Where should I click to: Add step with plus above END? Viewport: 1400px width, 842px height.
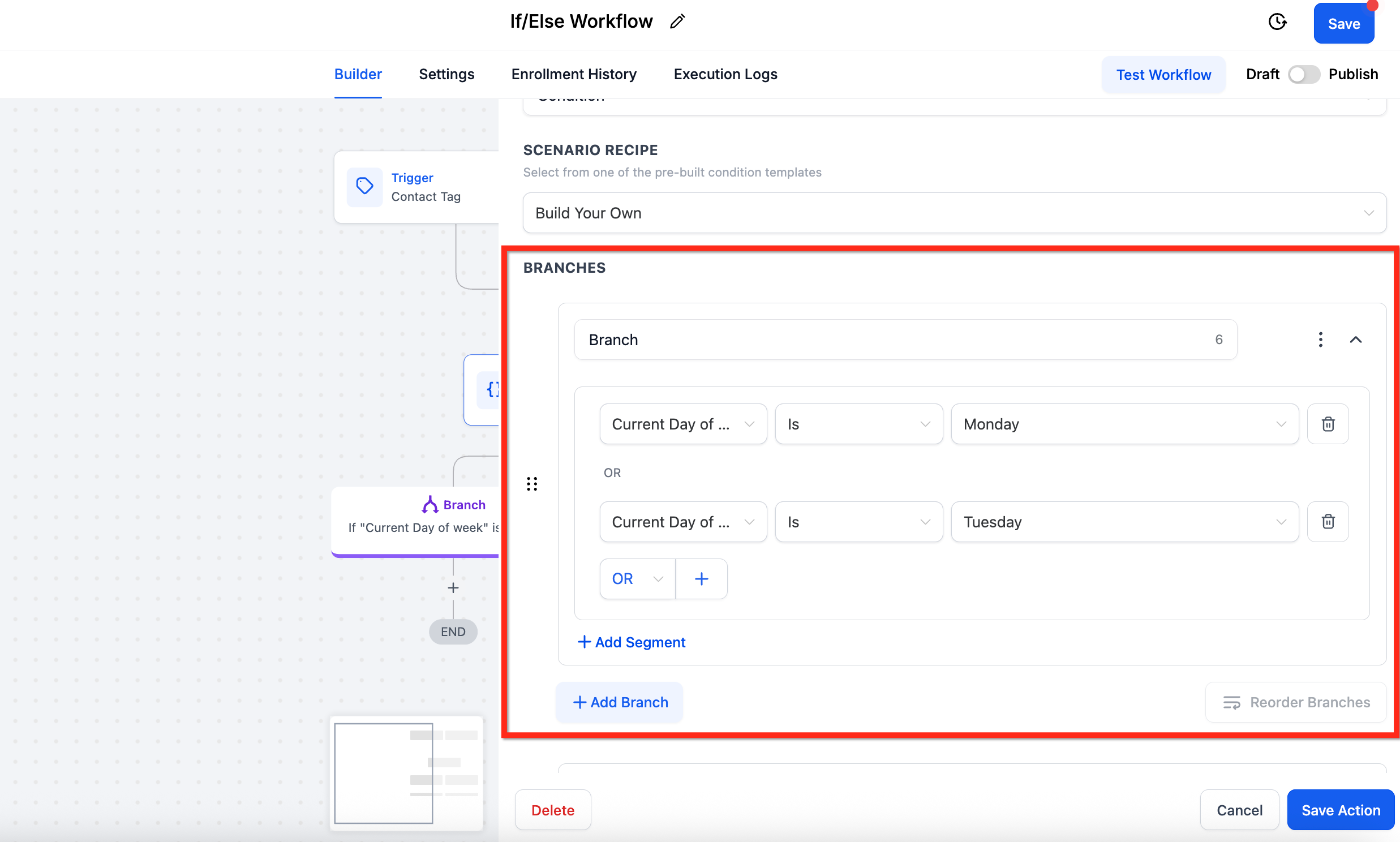click(453, 588)
